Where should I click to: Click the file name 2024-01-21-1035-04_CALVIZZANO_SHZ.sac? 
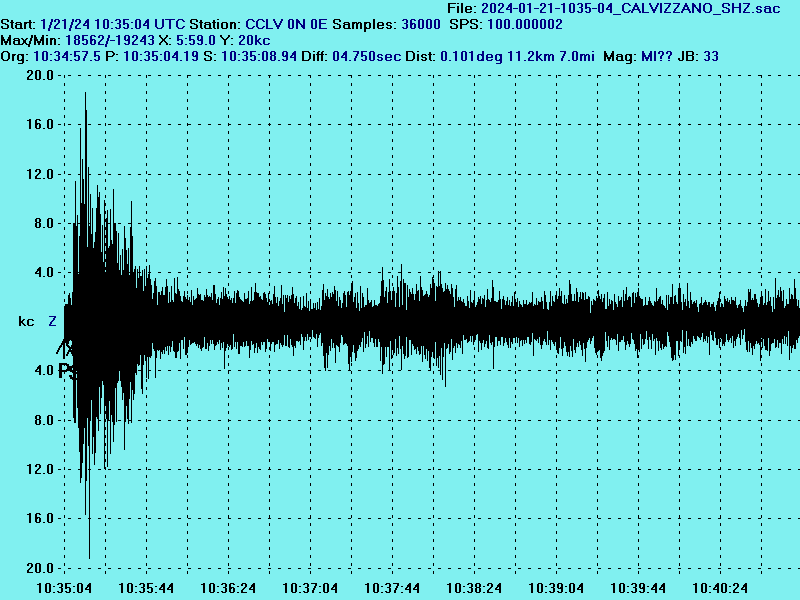point(631,9)
